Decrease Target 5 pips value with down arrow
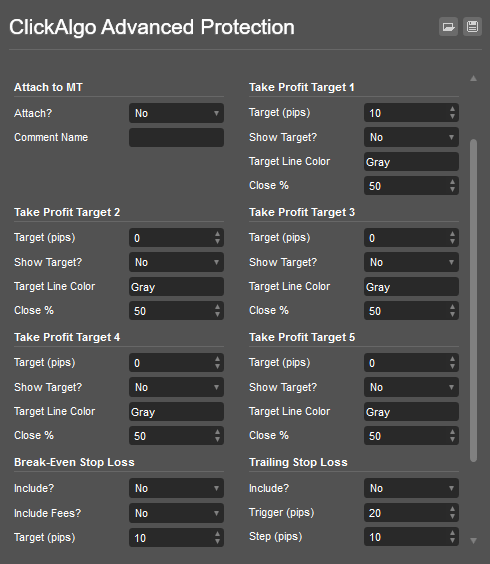The height and width of the screenshot is (564, 490). click(452, 367)
